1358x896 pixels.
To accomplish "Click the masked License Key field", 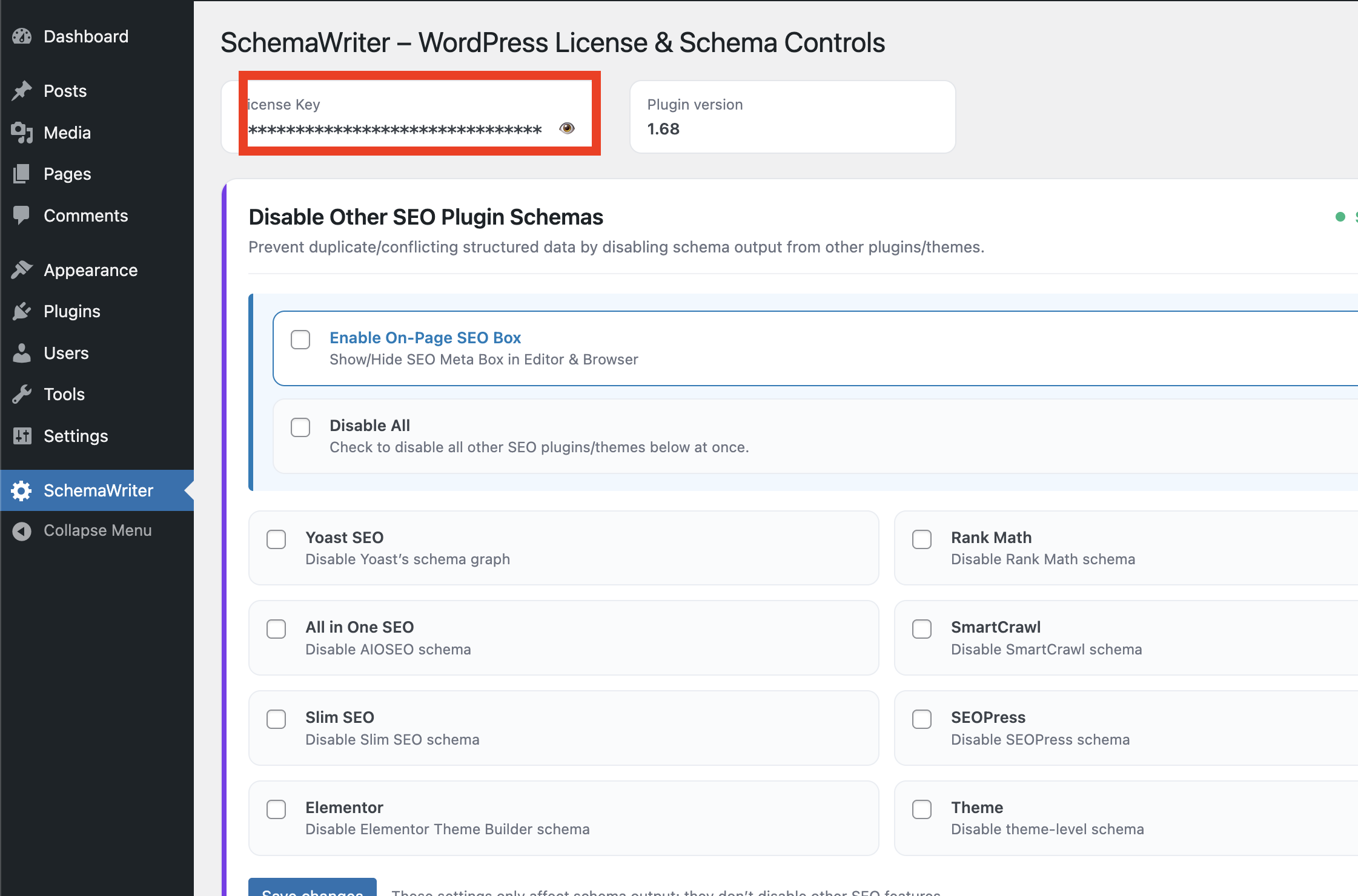I will (395, 129).
